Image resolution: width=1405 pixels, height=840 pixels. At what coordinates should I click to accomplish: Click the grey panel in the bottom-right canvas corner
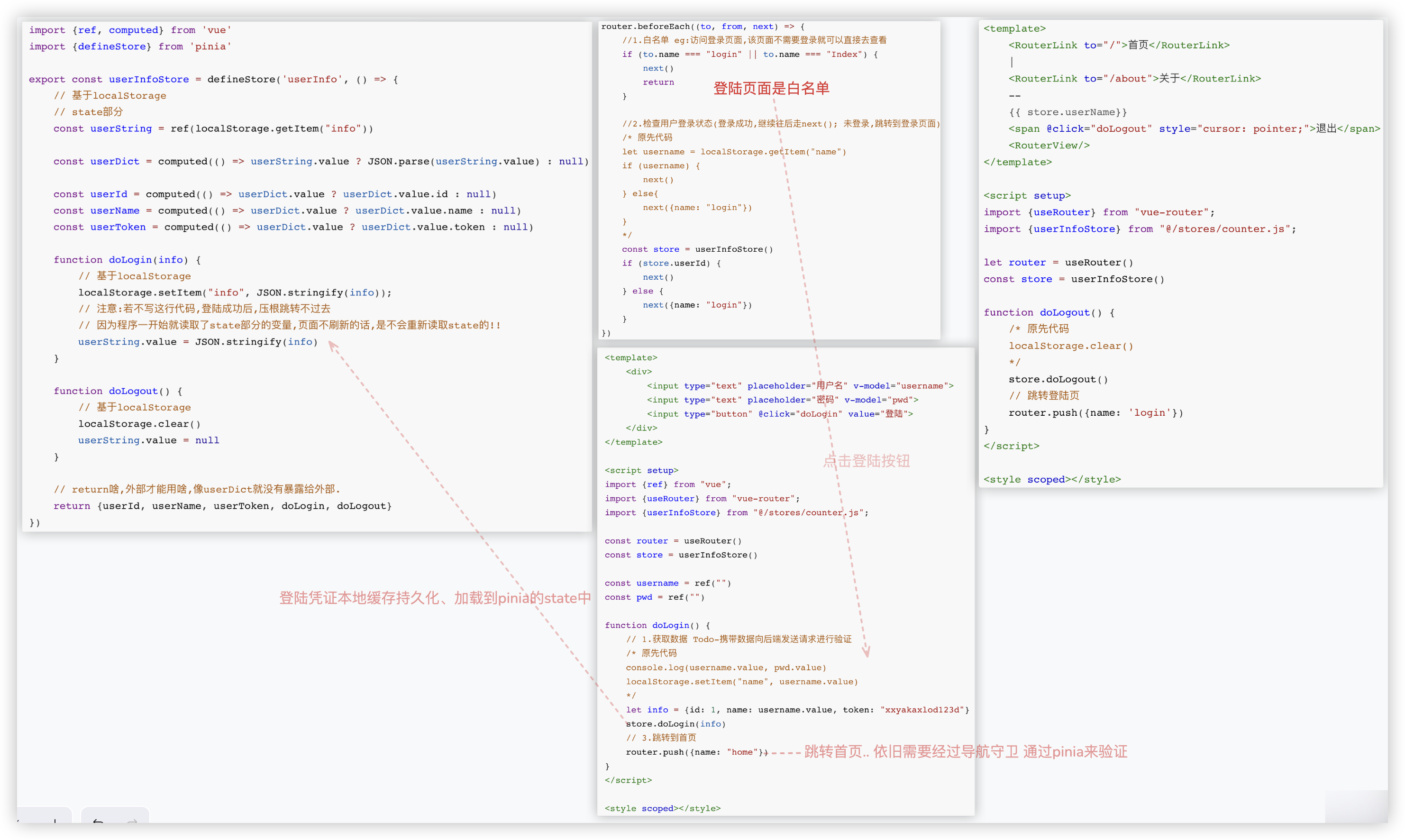[1355, 807]
